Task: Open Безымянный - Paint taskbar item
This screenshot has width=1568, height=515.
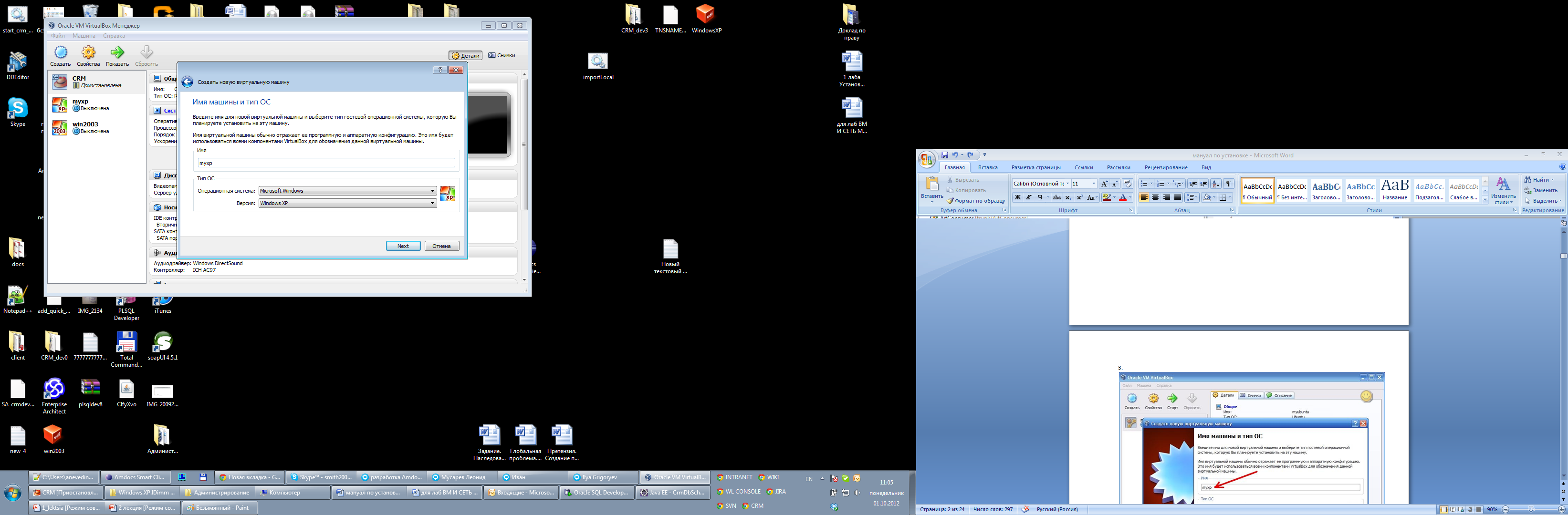Action: [220, 507]
